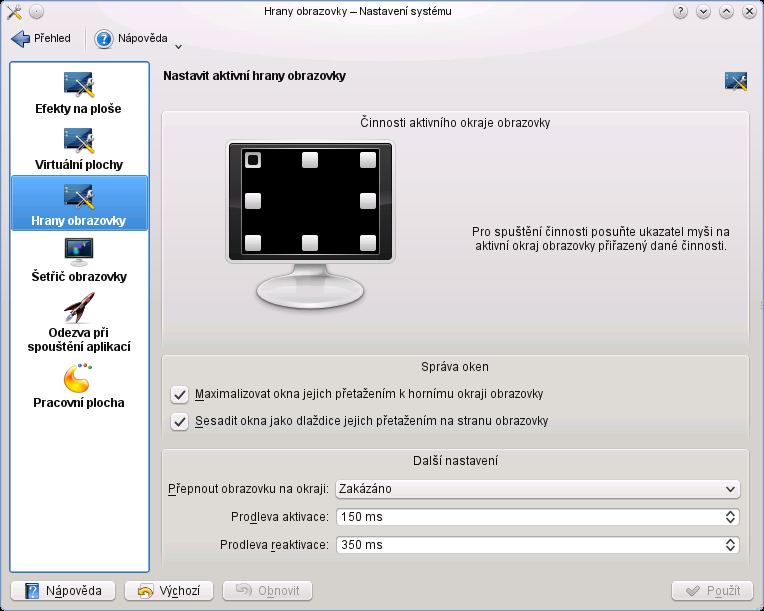Image resolution: width=764 pixels, height=611 pixels.
Task: Click into Prodleva aktivace 150 ms field
Action: point(530,517)
